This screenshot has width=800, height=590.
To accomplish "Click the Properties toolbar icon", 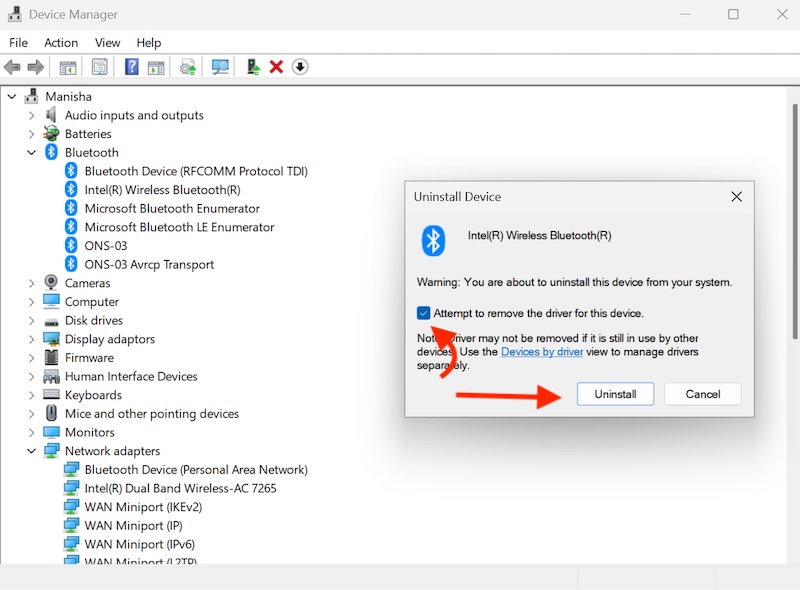I will click(99, 67).
